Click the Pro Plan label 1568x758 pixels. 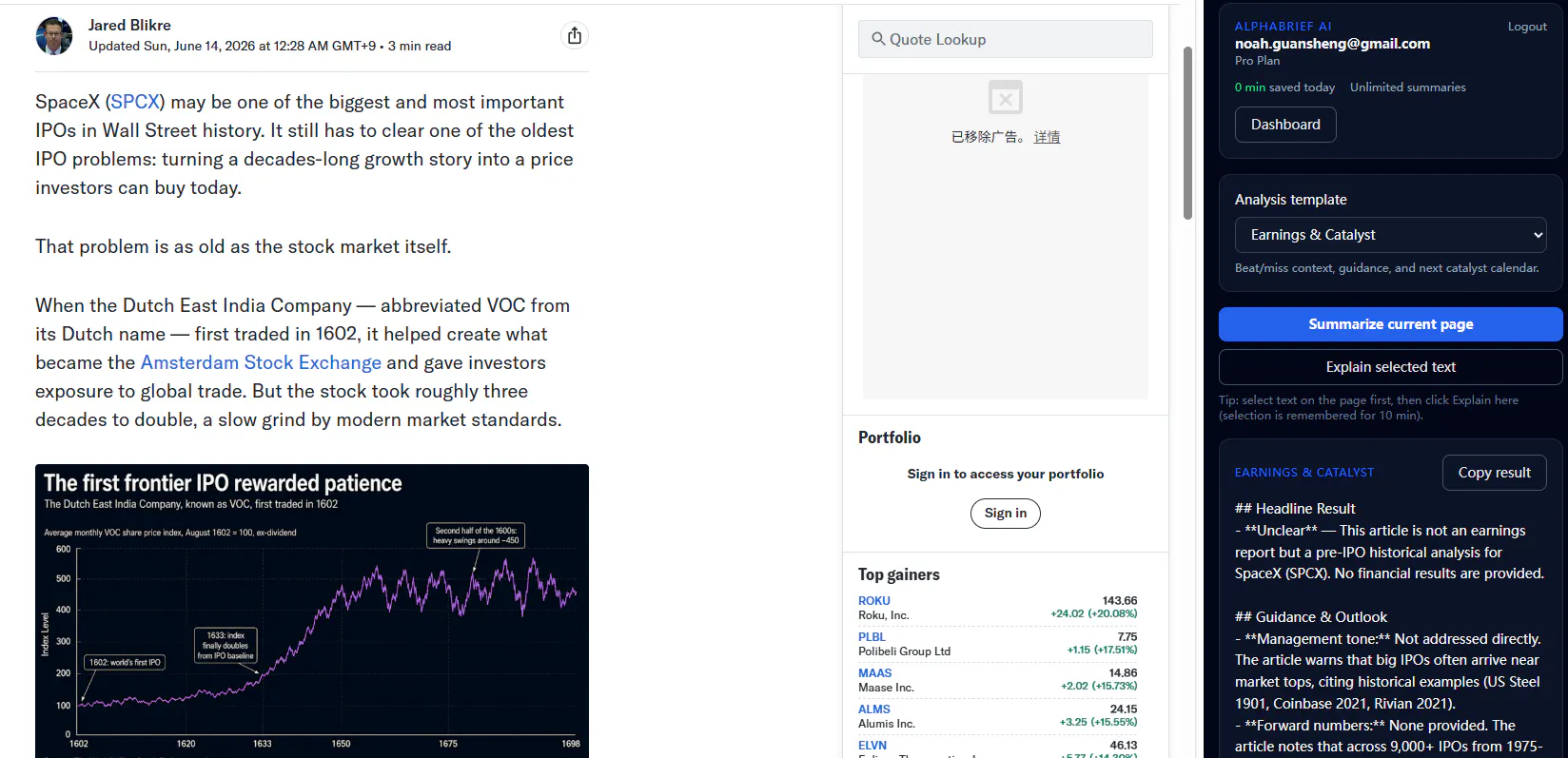point(1257,61)
